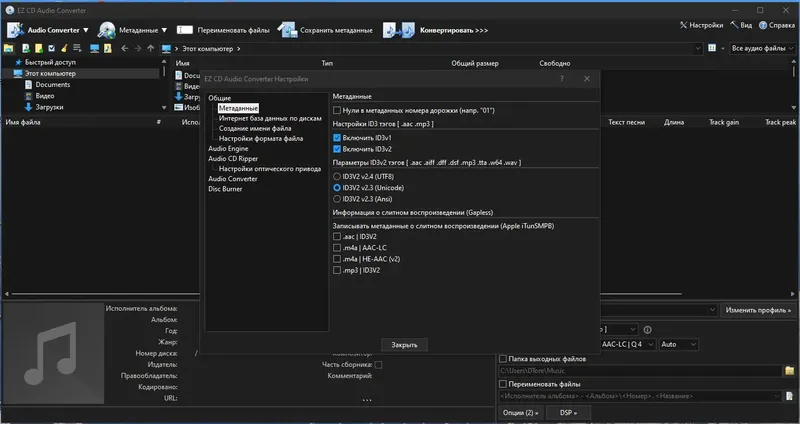This screenshot has width=800, height=424.
Task: Click the filename template document icon
Action: [x=790, y=396]
